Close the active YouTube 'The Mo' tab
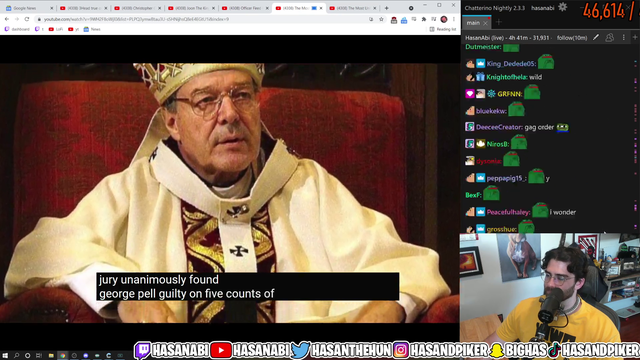The height and width of the screenshot is (360, 640). click(x=321, y=8)
